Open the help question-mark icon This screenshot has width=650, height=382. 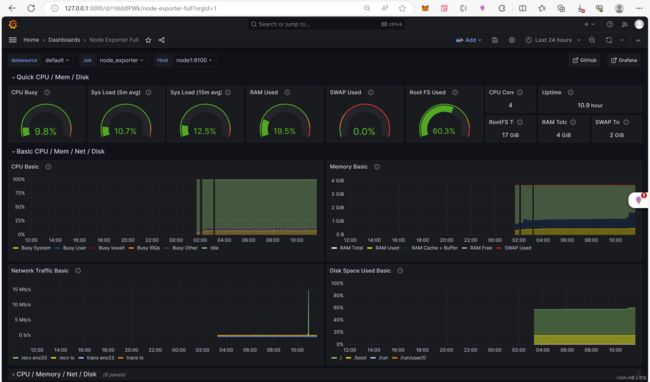pyautogui.click(x=610, y=24)
